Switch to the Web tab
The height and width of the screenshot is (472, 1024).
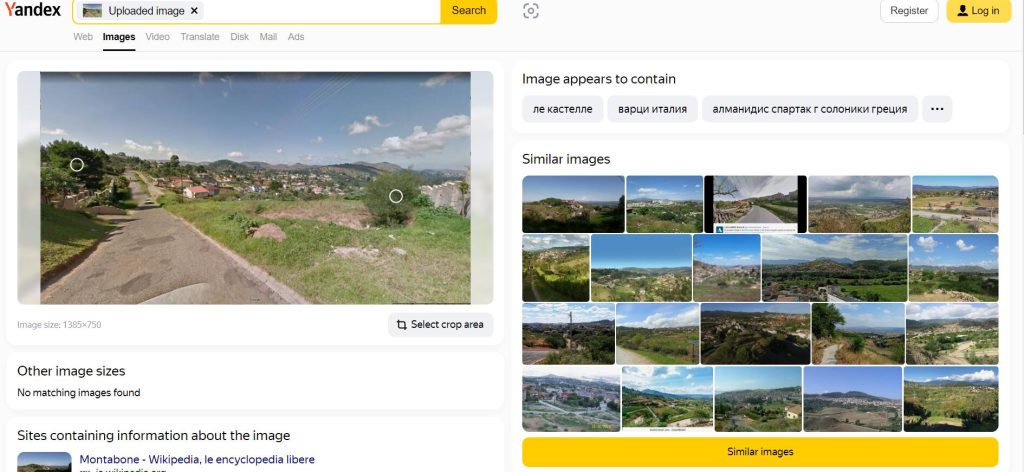pyautogui.click(x=83, y=37)
